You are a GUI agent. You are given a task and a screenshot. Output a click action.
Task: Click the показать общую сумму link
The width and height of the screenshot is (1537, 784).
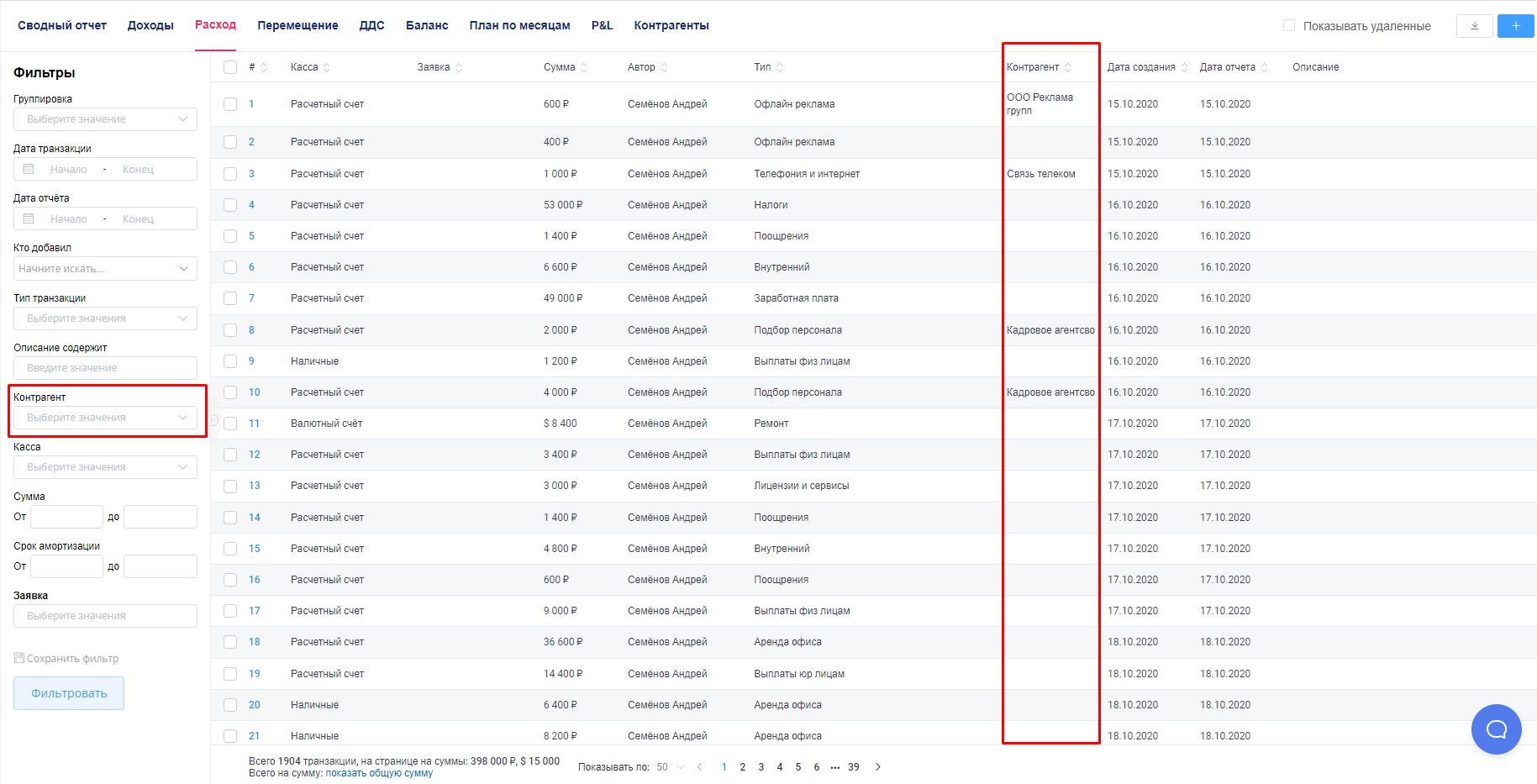pos(379,773)
